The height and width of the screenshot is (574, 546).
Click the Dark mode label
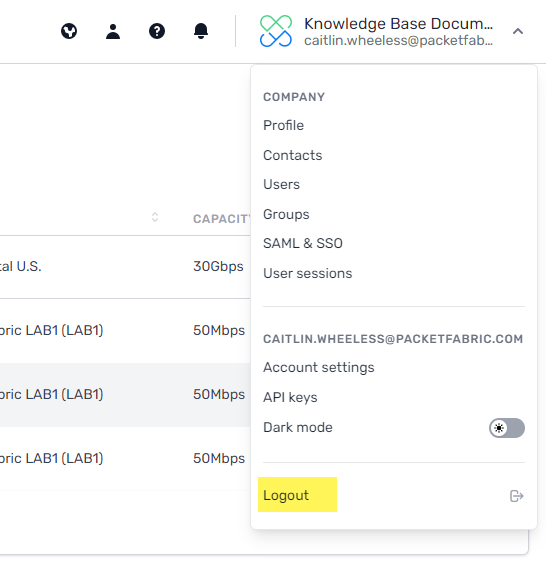pyautogui.click(x=298, y=427)
